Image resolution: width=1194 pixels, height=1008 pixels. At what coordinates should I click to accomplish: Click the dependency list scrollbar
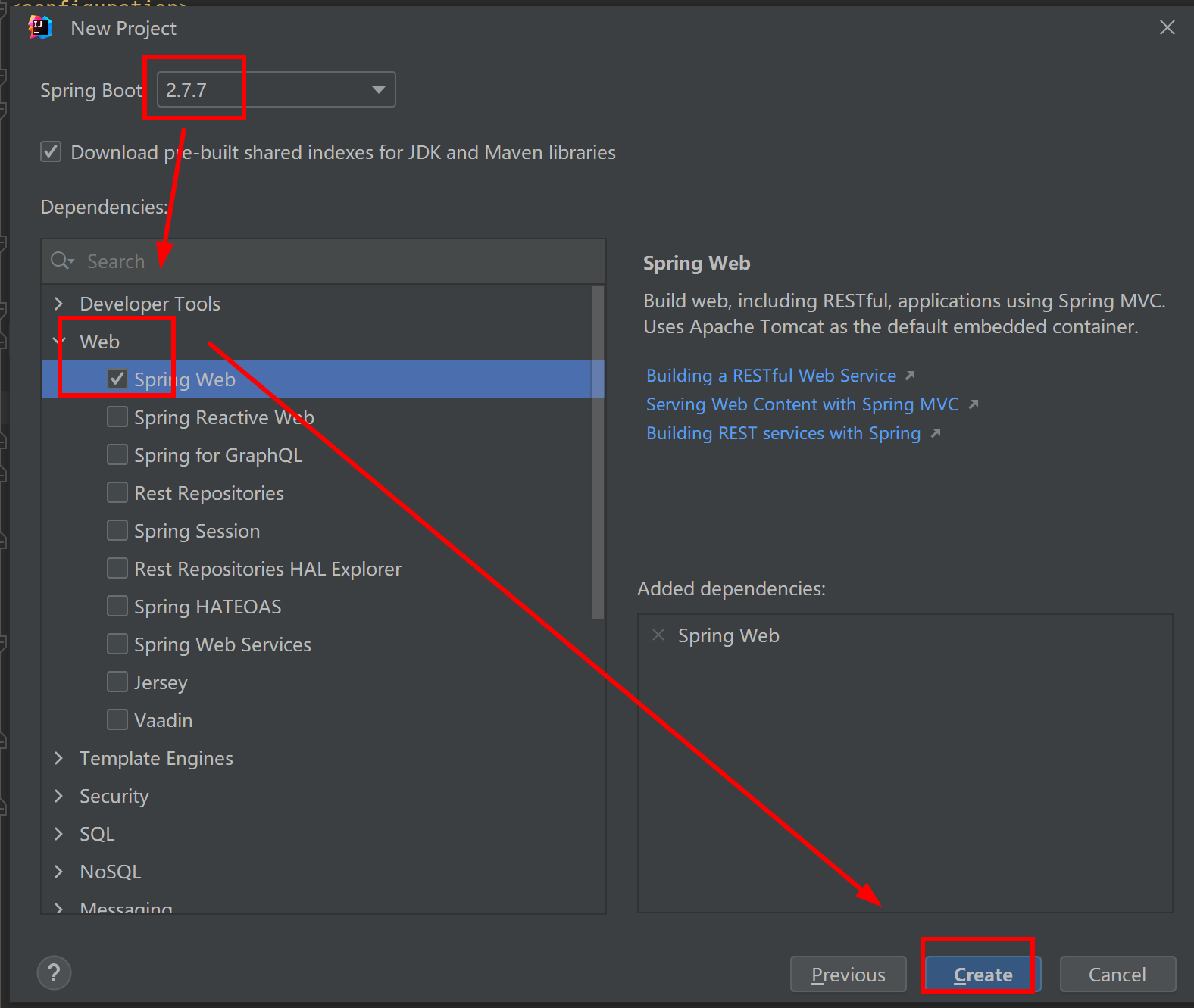[x=598, y=452]
